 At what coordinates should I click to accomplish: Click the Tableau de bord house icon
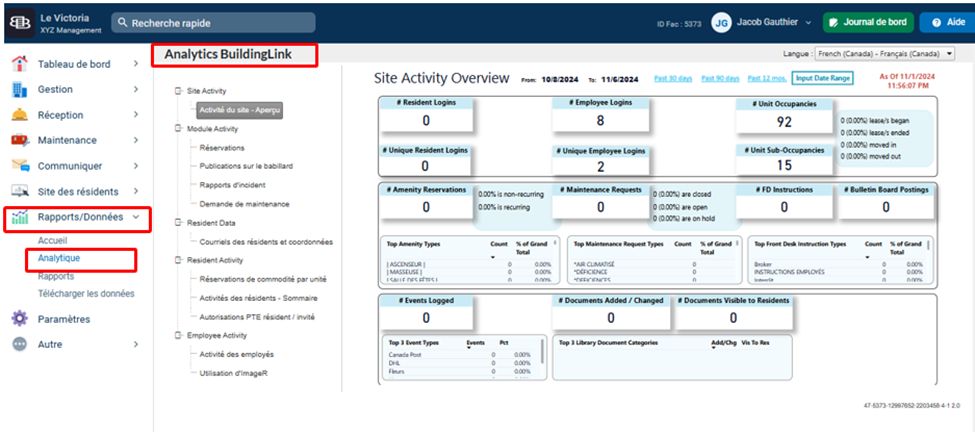20,63
